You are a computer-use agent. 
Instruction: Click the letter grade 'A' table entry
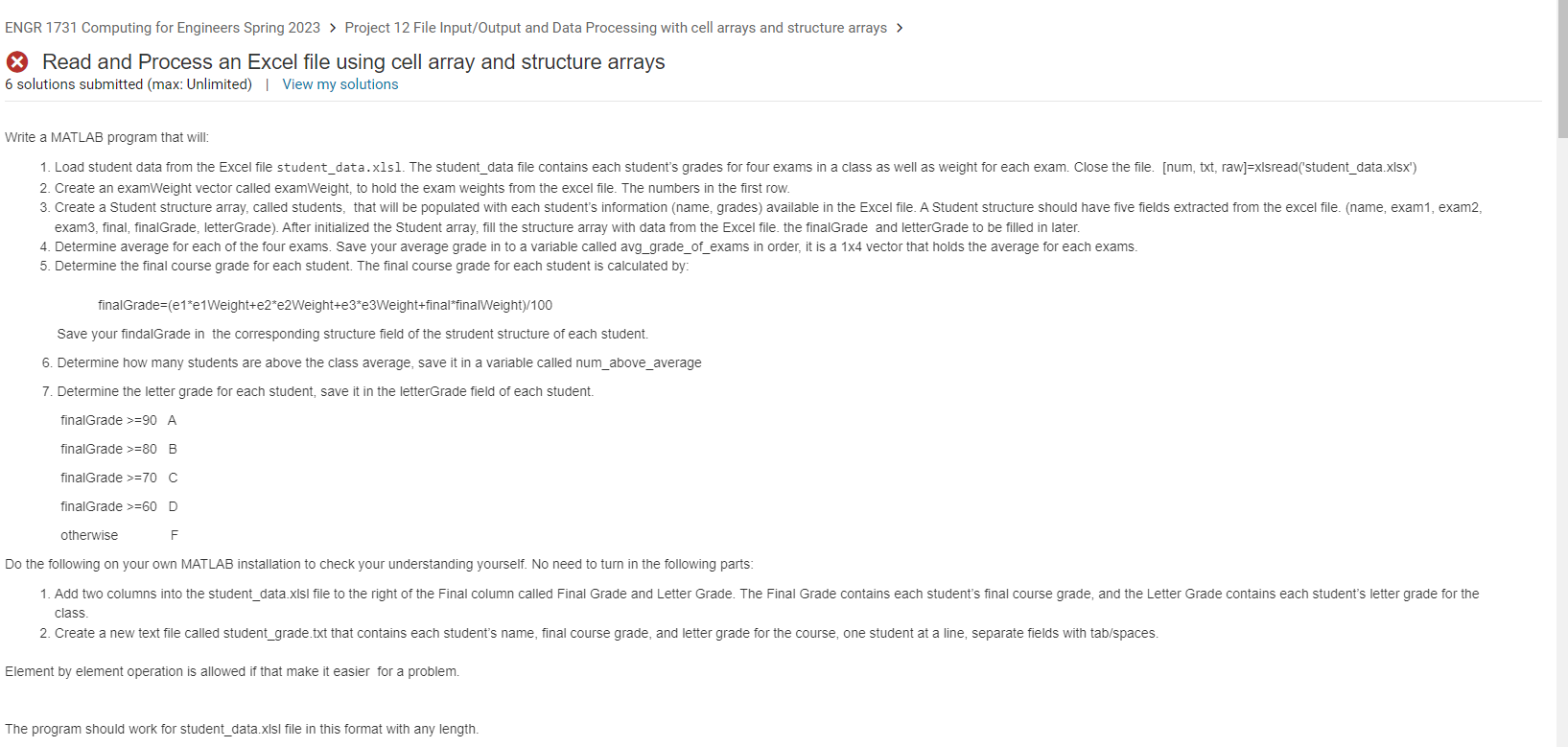pyautogui.click(x=172, y=420)
